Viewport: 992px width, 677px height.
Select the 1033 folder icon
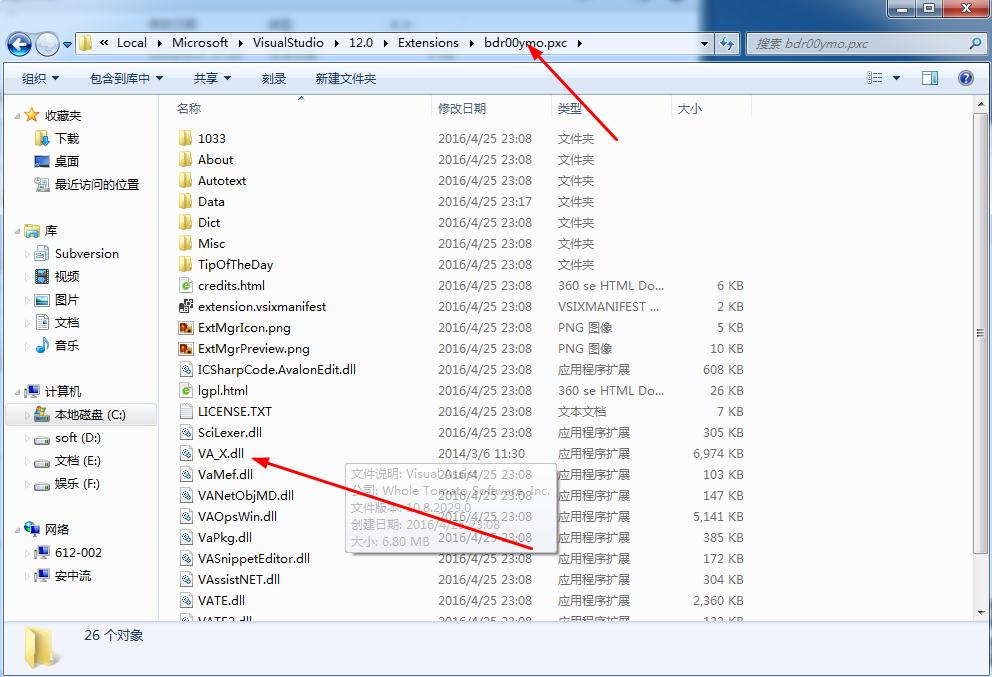[x=185, y=138]
